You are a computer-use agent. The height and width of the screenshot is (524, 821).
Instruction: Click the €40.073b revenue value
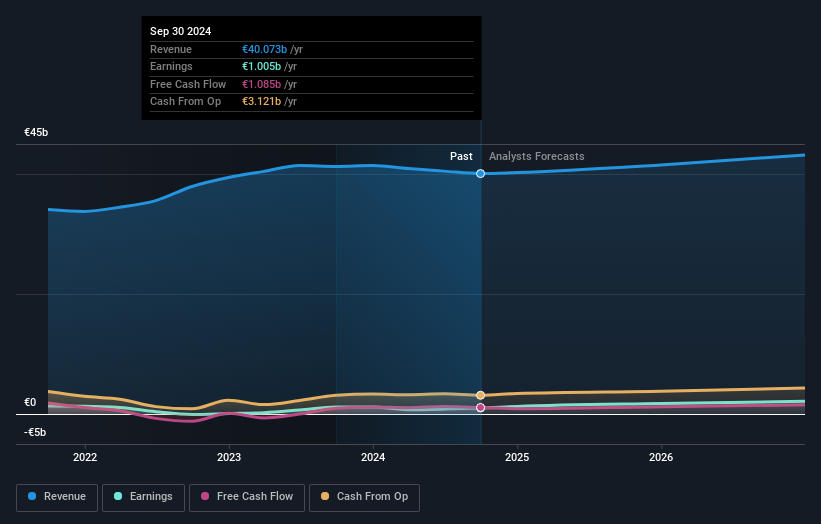pos(264,49)
